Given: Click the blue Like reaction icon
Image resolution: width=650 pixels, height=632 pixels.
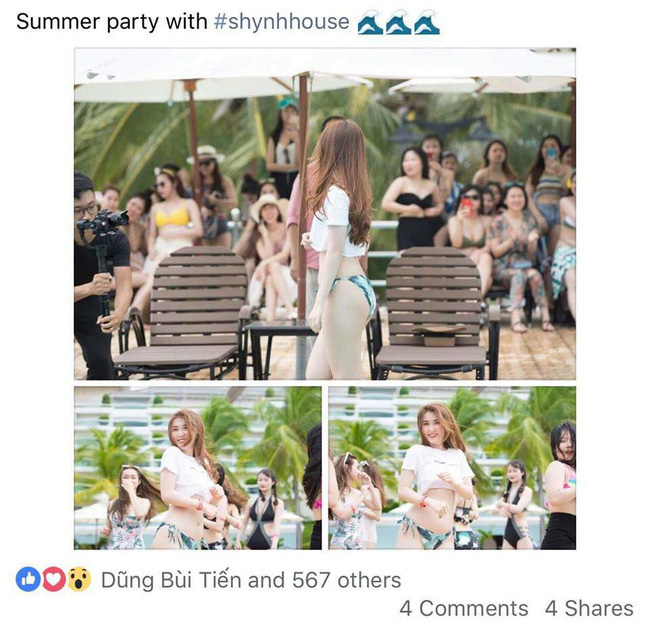Looking at the screenshot, I should pos(28,579).
